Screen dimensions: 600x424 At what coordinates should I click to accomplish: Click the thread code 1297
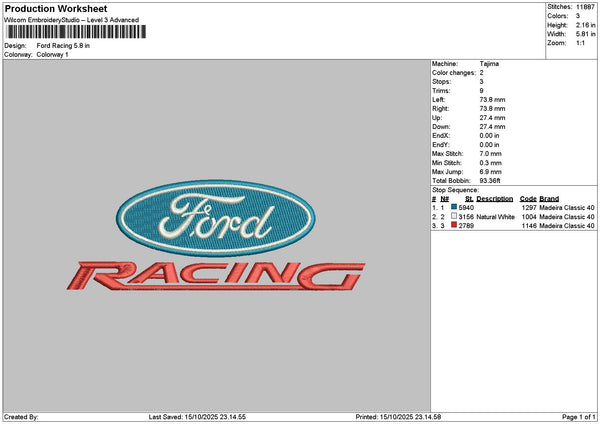(x=529, y=207)
